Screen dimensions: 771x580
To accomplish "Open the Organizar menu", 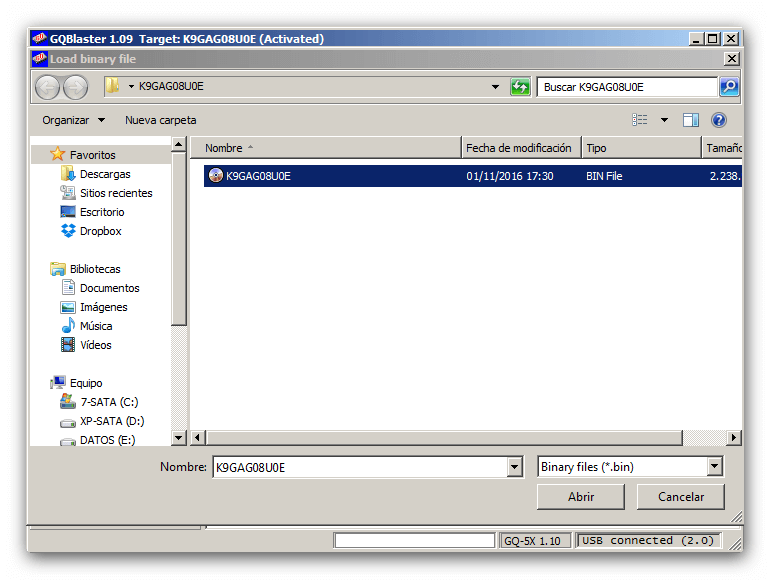I will (x=73, y=120).
